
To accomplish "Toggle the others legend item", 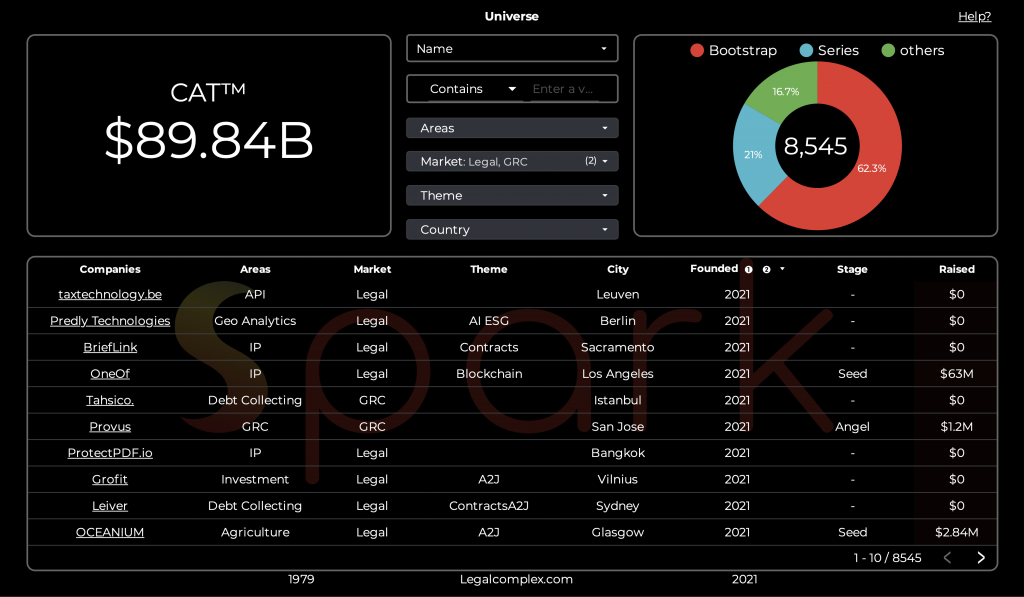I will click(x=912, y=51).
